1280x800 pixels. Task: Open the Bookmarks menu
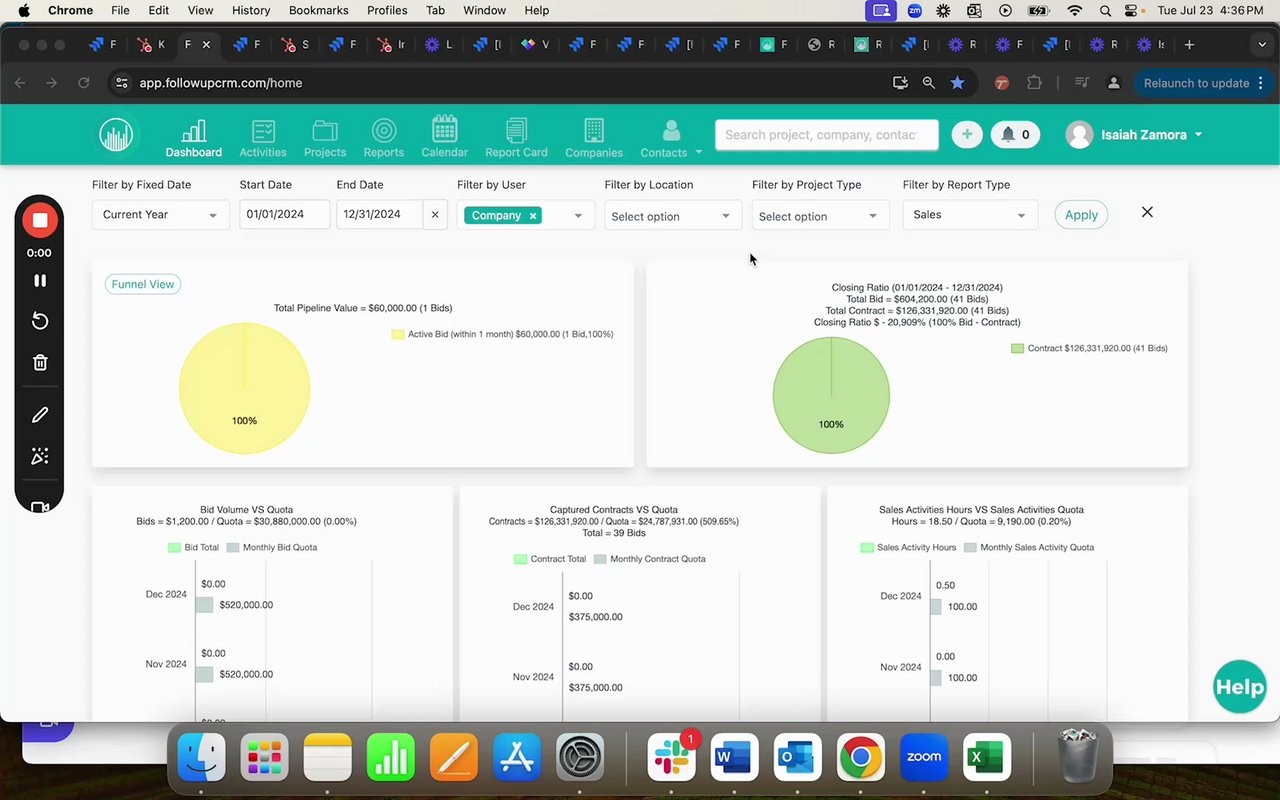coord(318,10)
